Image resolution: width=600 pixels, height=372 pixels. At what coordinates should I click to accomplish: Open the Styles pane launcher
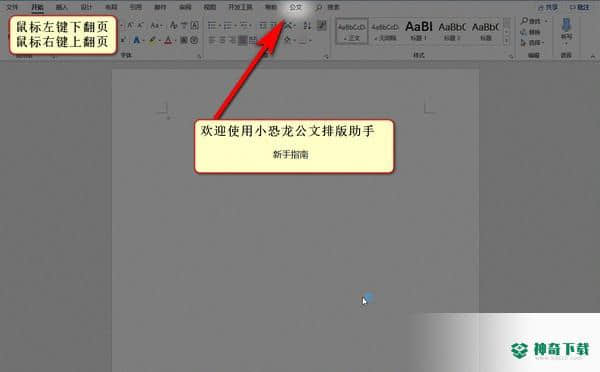point(511,56)
